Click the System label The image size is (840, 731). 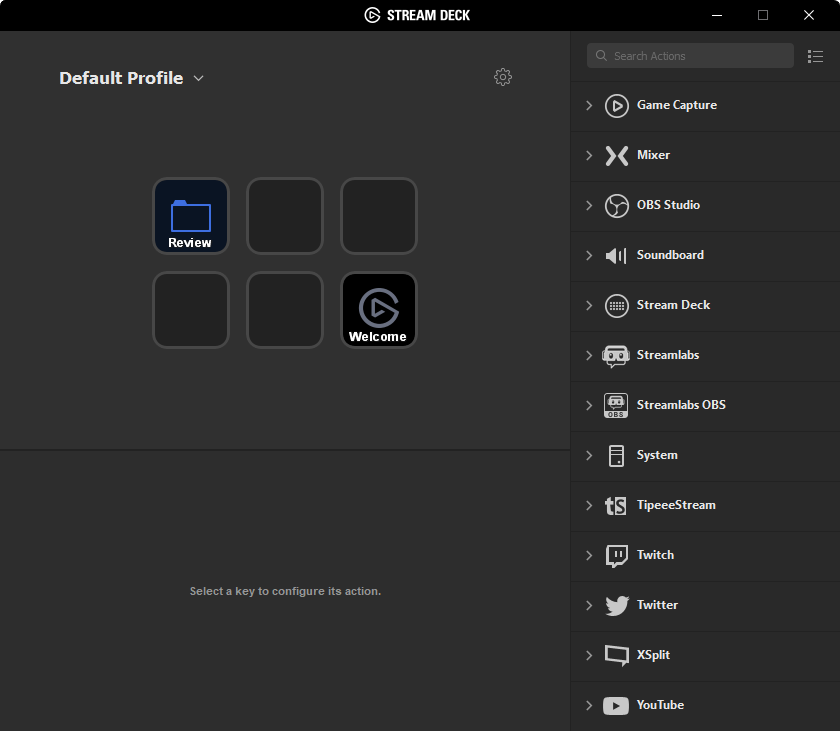pyautogui.click(x=657, y=455)
